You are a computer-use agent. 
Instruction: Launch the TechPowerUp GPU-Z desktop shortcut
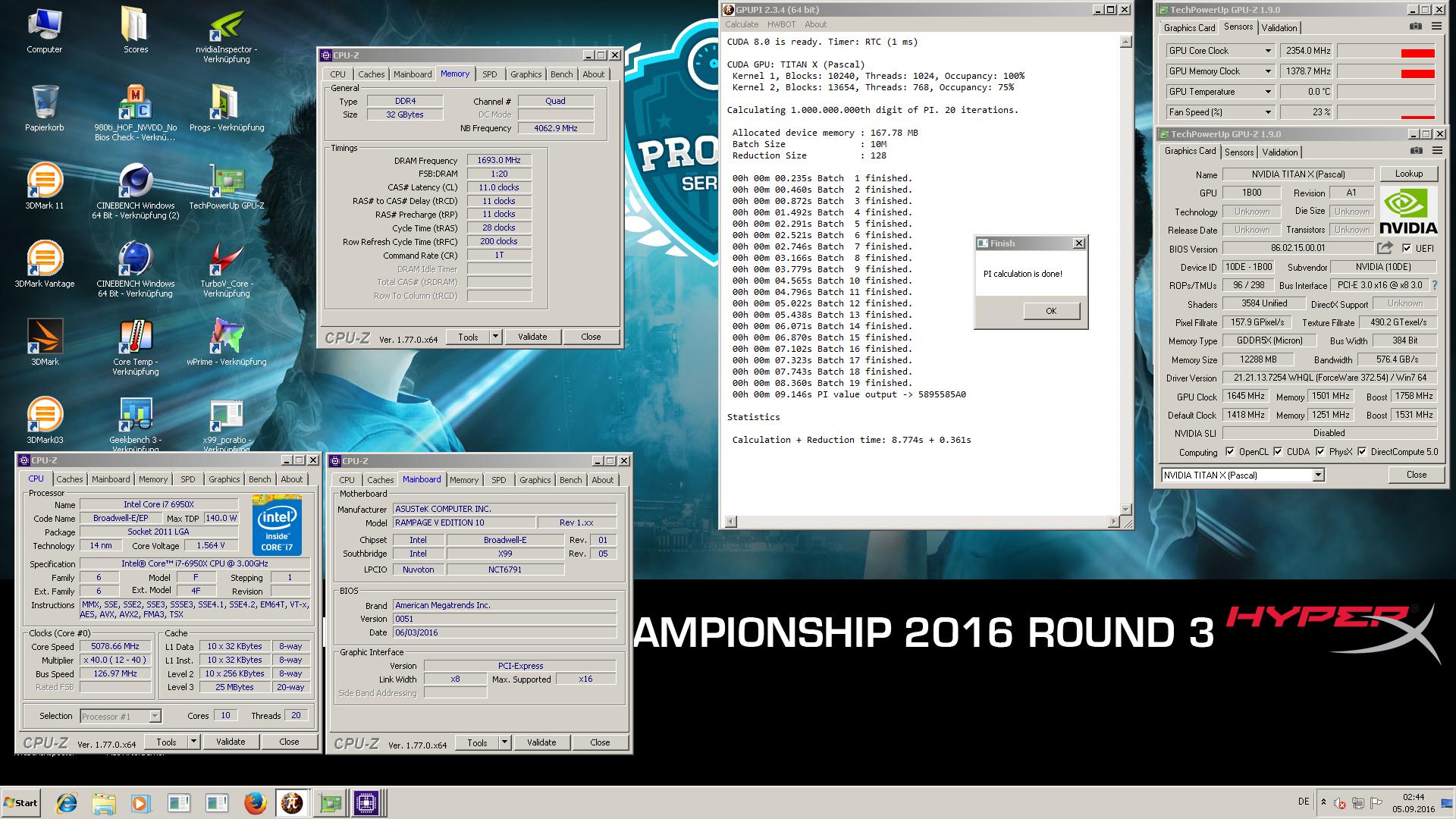(227, 187)
